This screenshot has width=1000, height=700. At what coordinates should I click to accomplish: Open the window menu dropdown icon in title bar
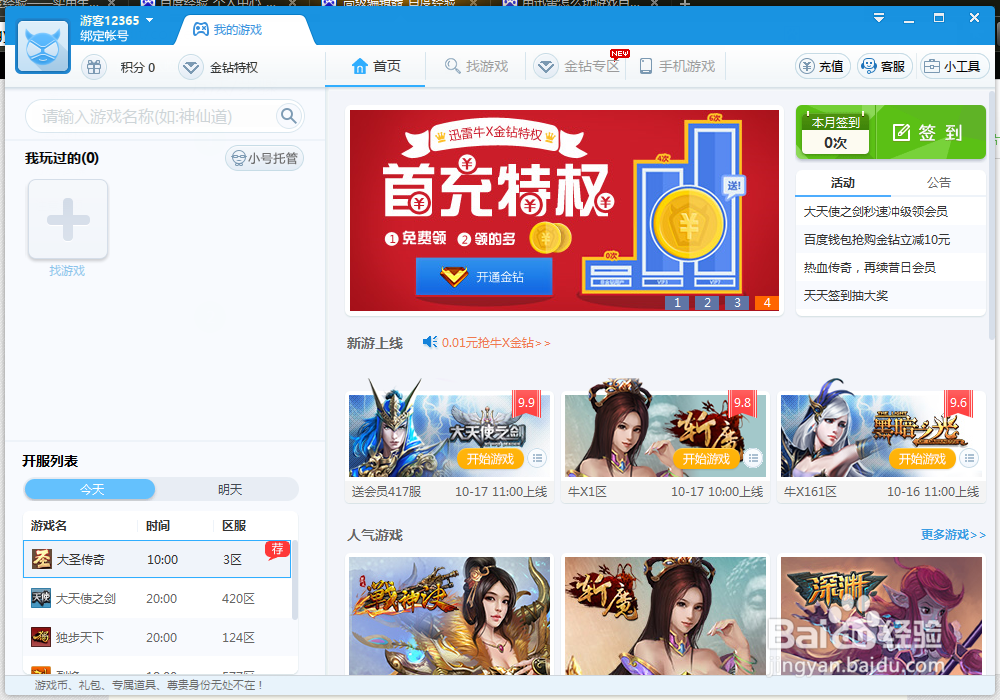tap(879, 18)
